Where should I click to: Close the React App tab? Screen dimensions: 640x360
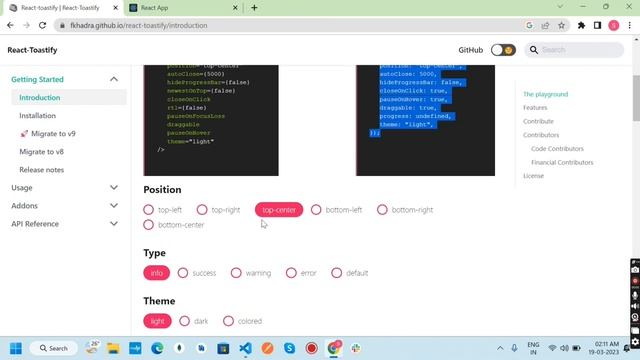235,8
